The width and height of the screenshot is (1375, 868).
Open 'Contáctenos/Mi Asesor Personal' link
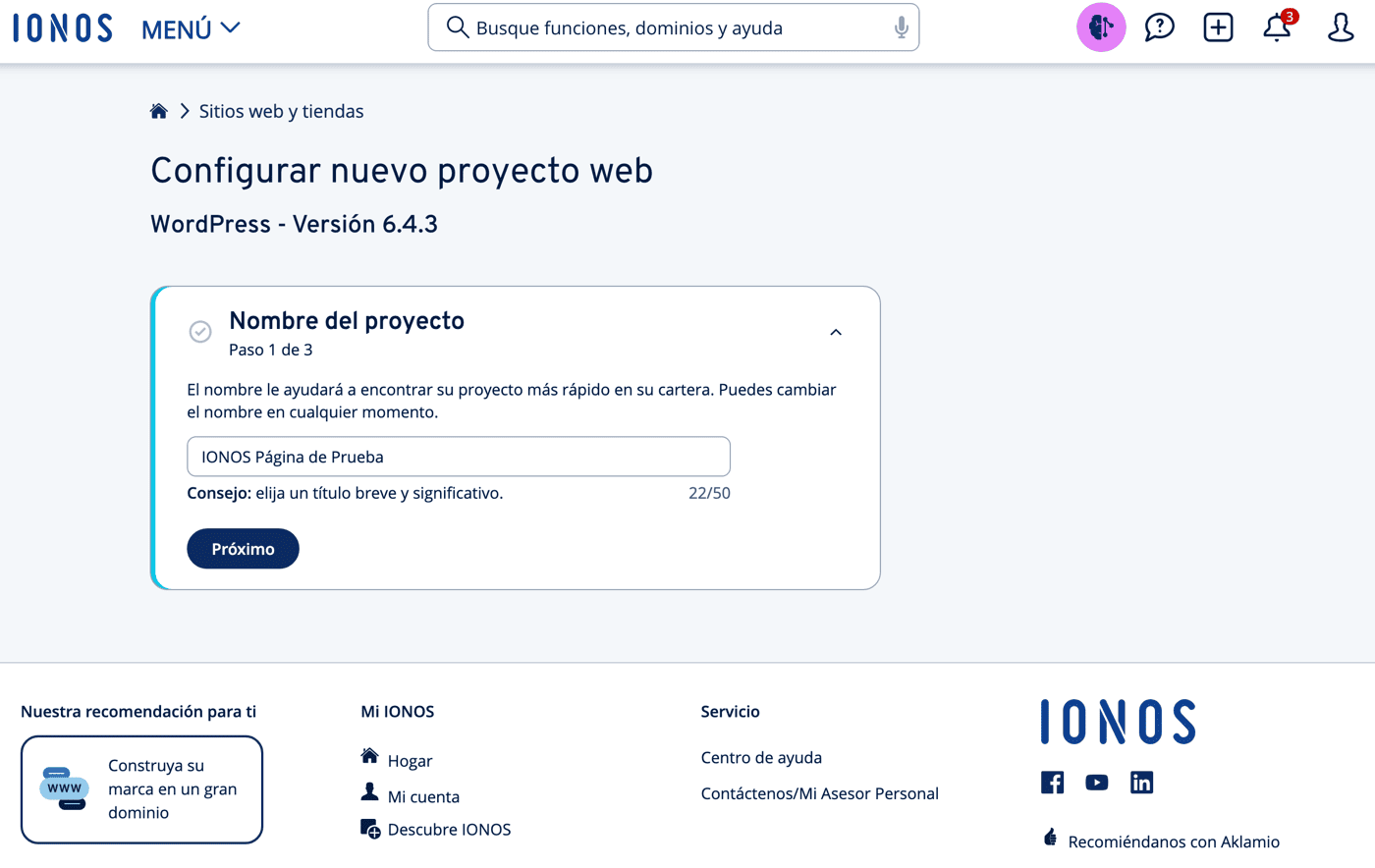coord(820,793)
